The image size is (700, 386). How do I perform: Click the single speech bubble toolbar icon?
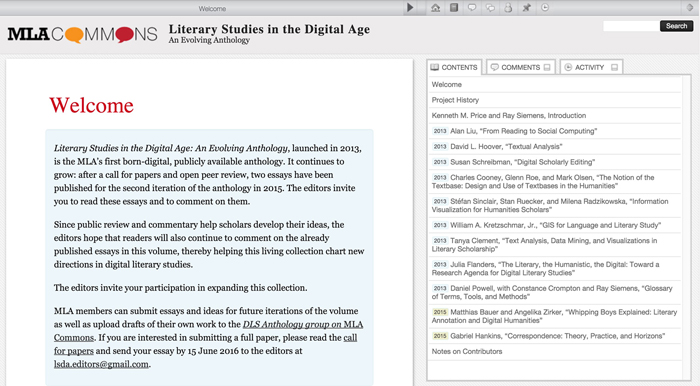pos(472,8)
